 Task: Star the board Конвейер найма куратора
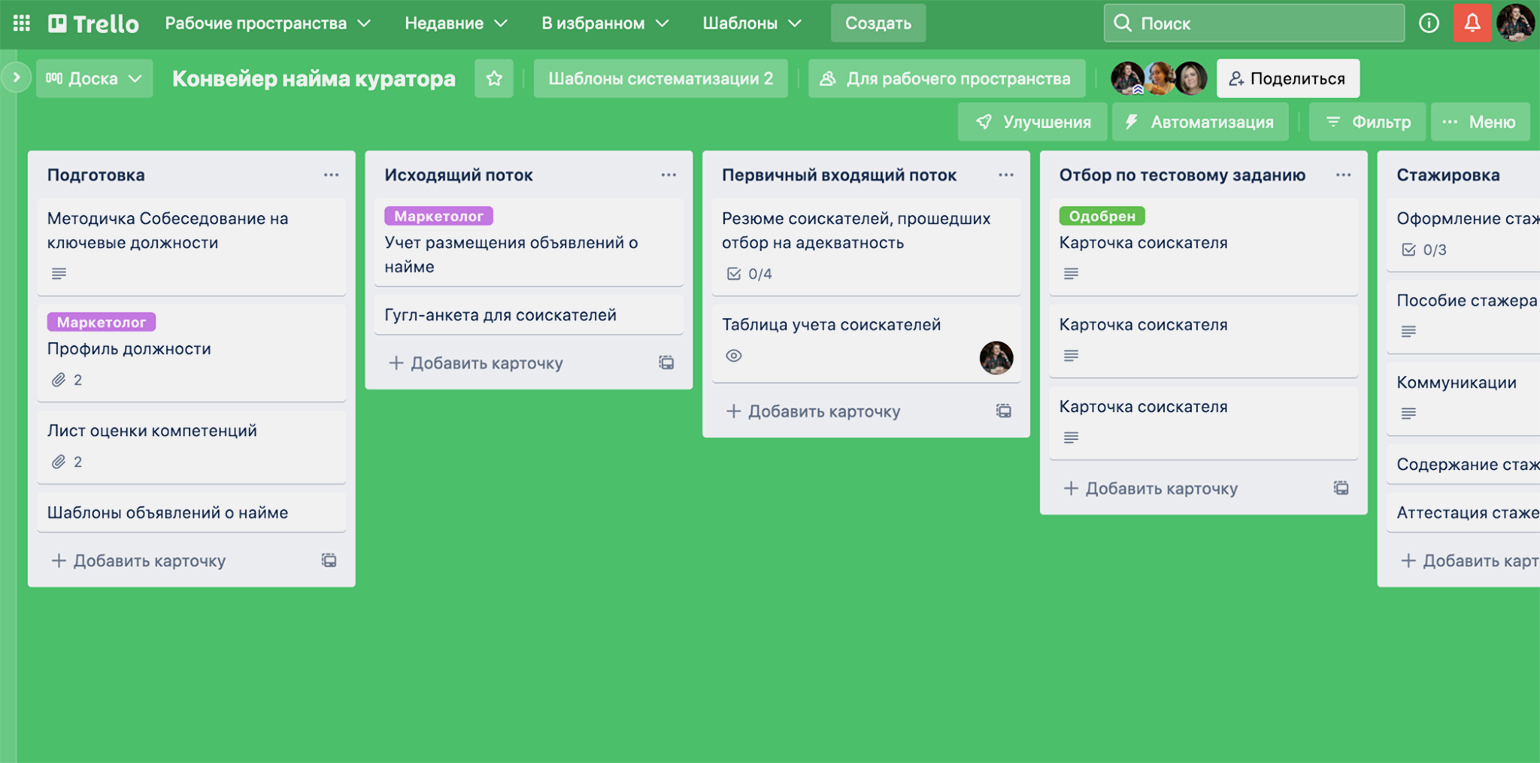(494, 78)
